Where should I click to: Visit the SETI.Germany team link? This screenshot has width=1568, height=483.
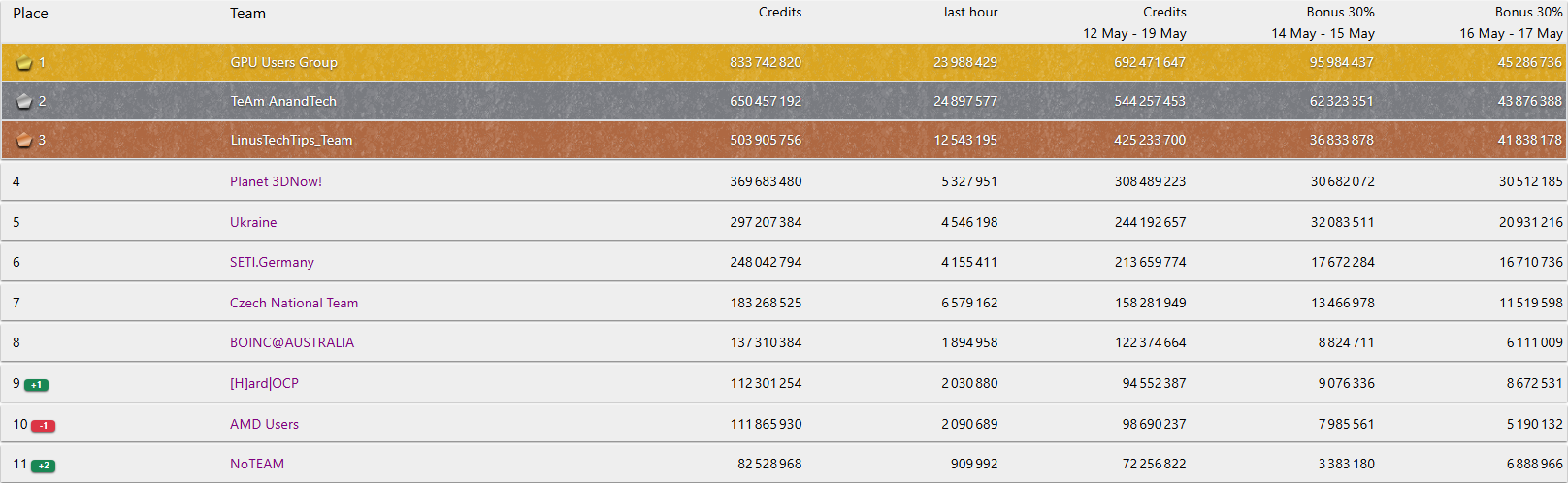[x=272, y=262]
